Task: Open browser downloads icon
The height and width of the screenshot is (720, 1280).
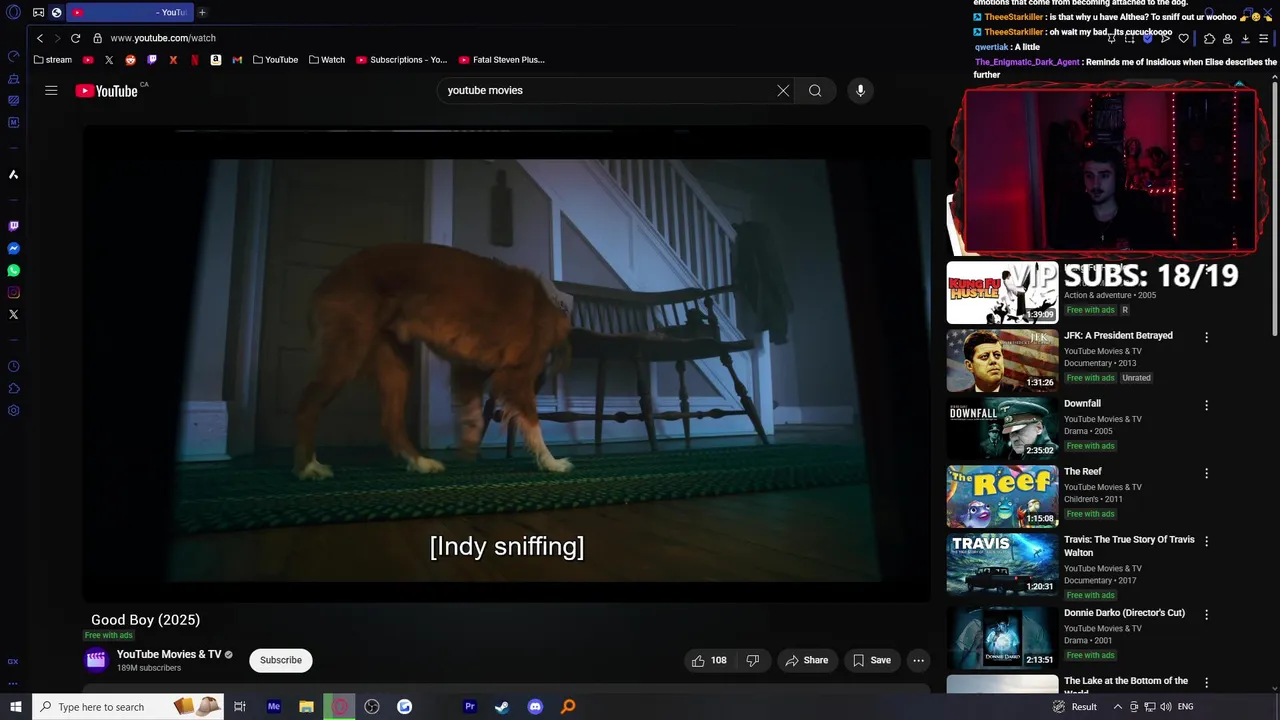Action: coord(1246,38)
